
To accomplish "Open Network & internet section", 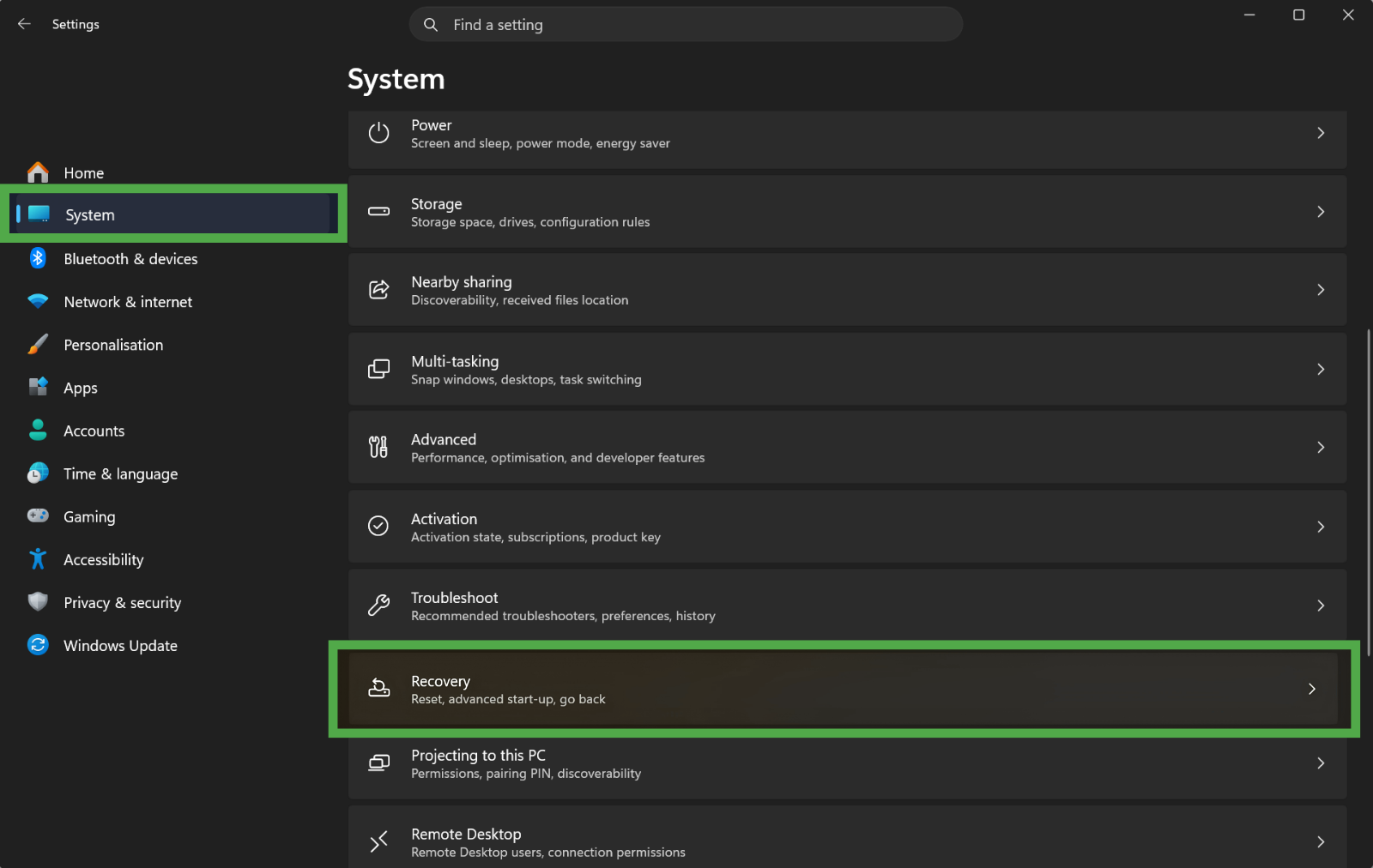I will click(x=172, y=301).
